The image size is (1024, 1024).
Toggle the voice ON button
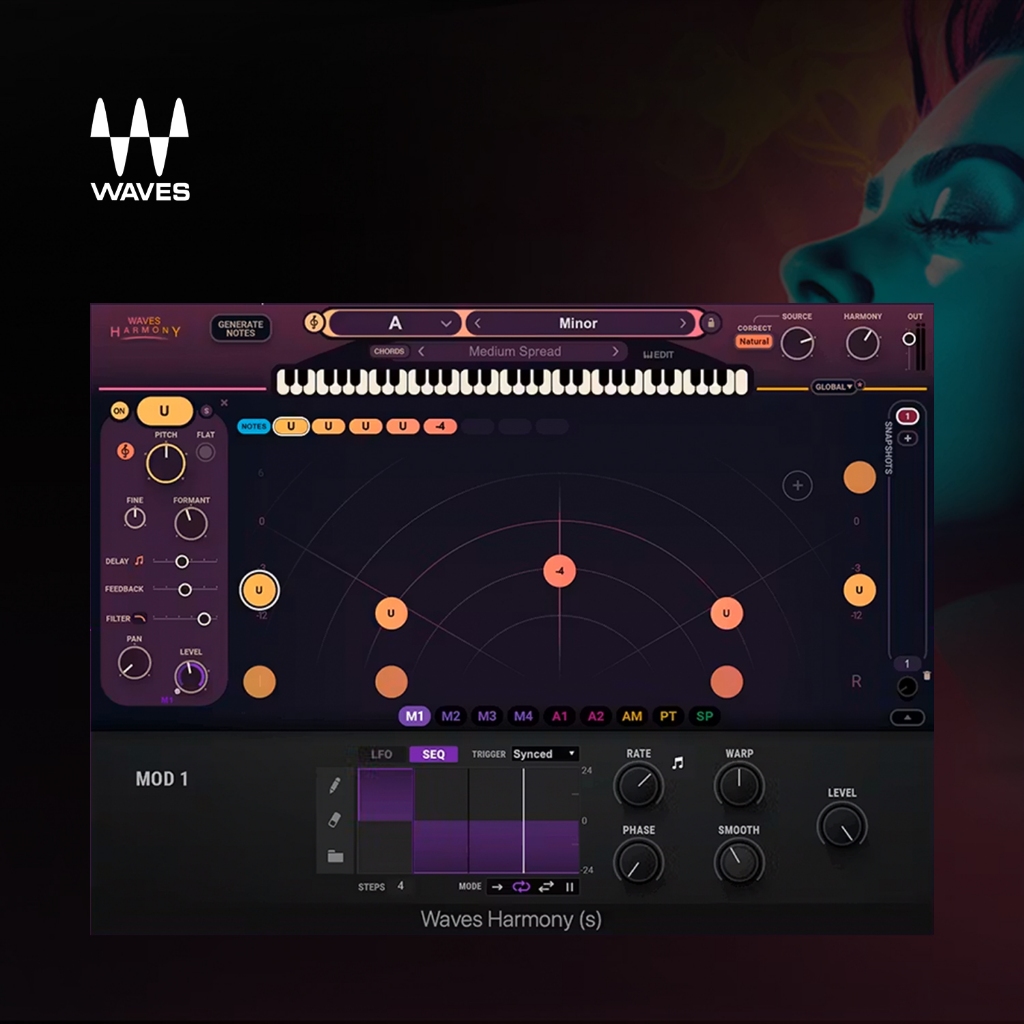pyautogui.click(x=120, y=411)
